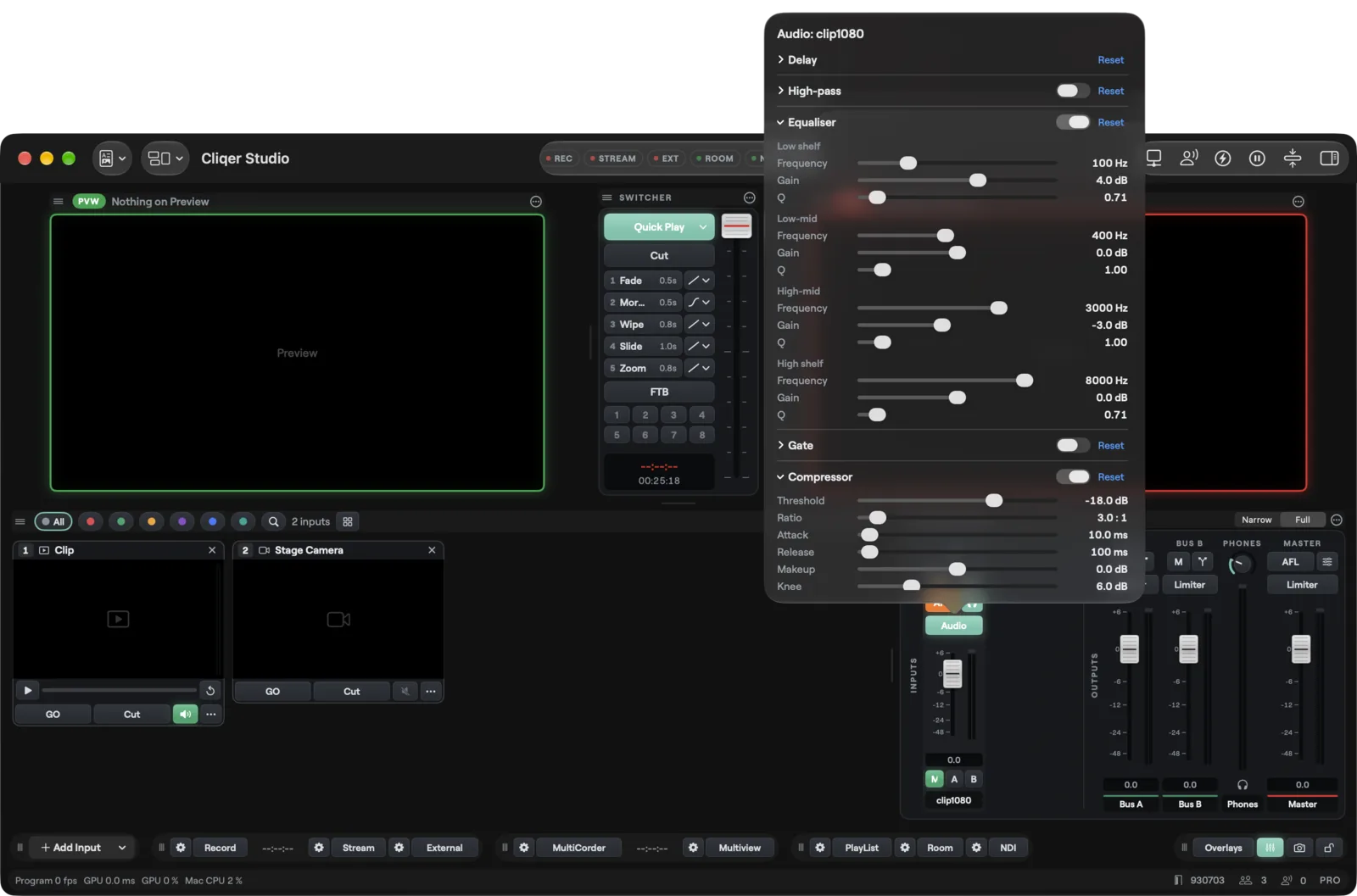The image size is (1357, 896).
Task: Open Record settings gear
Action: 181,848
